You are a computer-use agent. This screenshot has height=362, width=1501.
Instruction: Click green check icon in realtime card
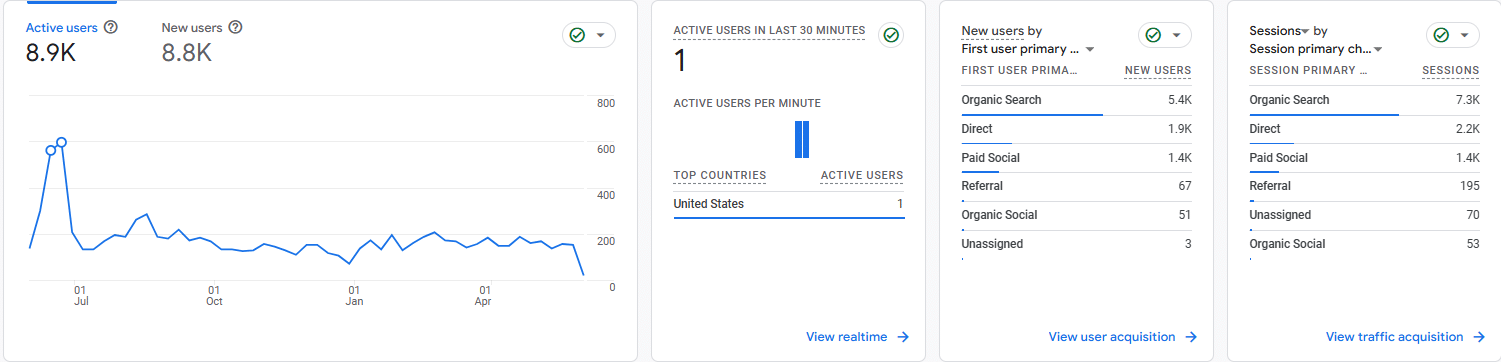point(891,35)
